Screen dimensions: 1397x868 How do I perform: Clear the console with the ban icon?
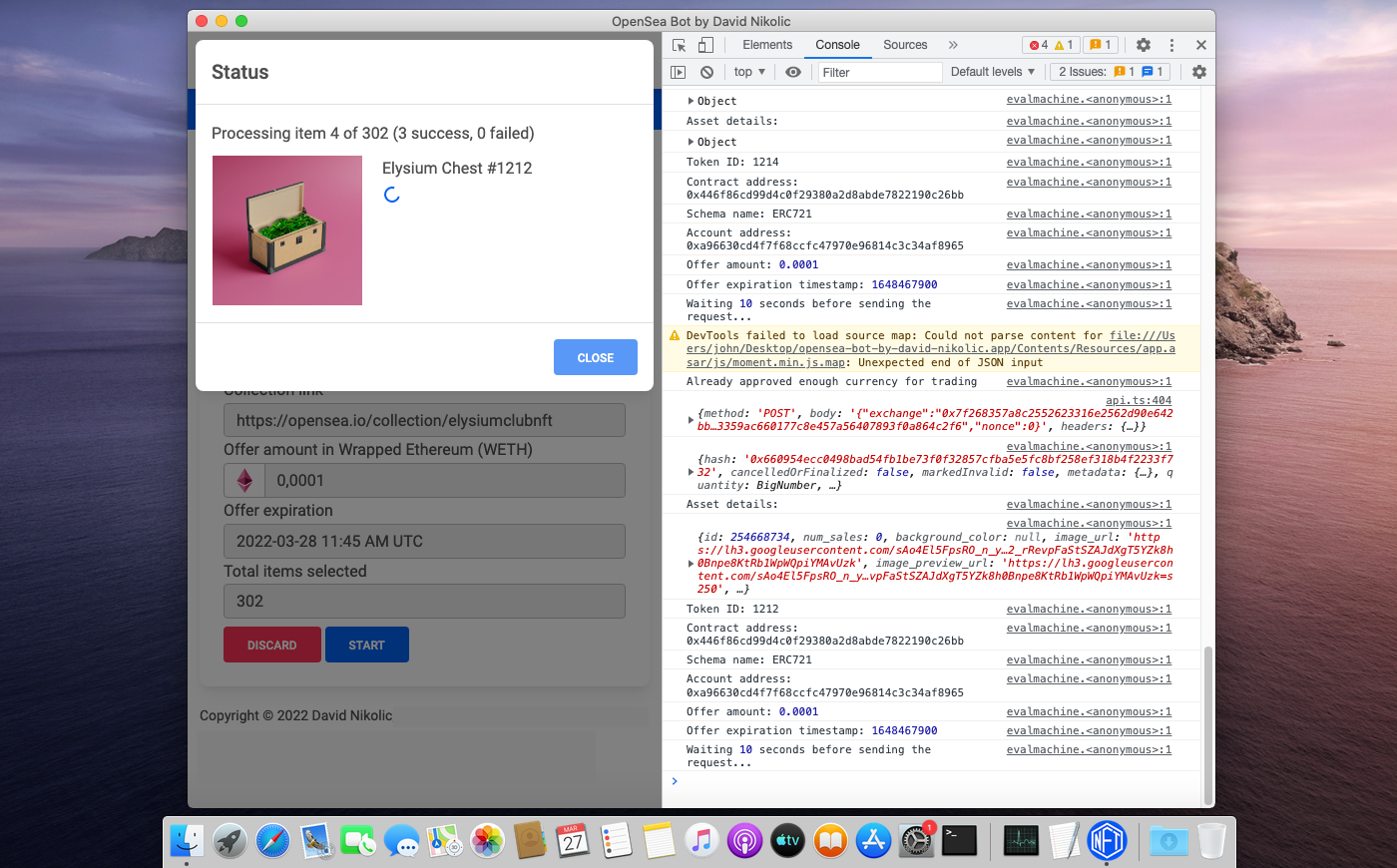pos(706,72)
